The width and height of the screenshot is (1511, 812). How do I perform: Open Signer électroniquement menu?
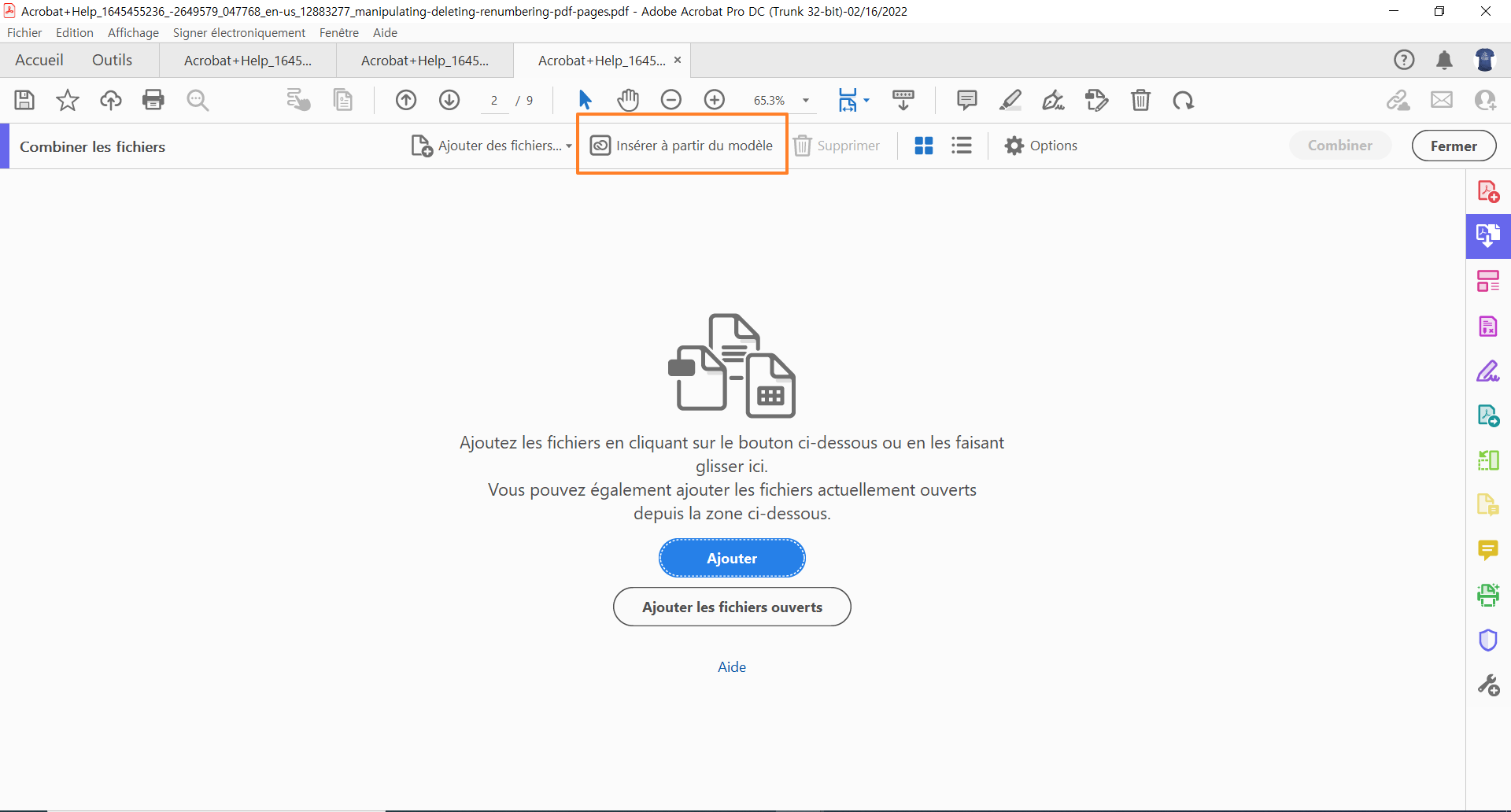click(x=239, y=32)
